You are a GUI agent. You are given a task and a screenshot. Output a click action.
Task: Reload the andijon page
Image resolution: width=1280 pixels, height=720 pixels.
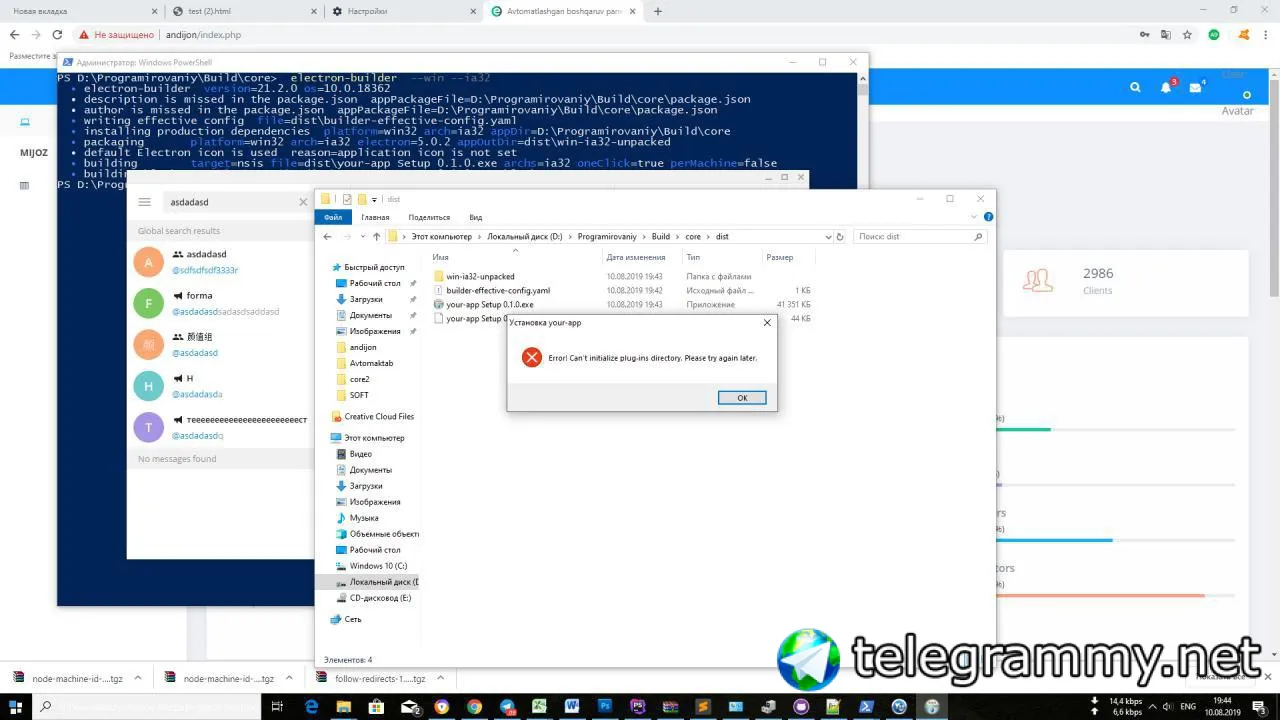click(x=57, y=35)
